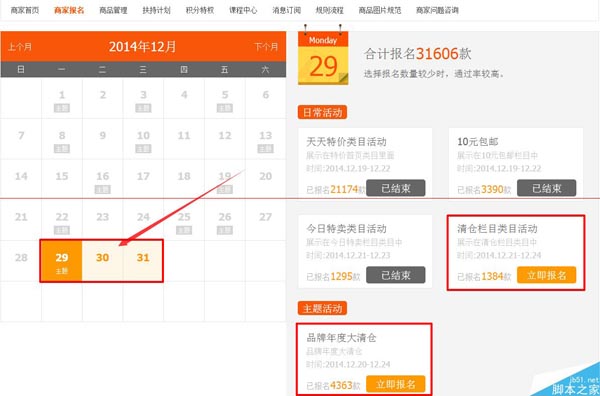Open the 课程中心 tab

[243, 10]
